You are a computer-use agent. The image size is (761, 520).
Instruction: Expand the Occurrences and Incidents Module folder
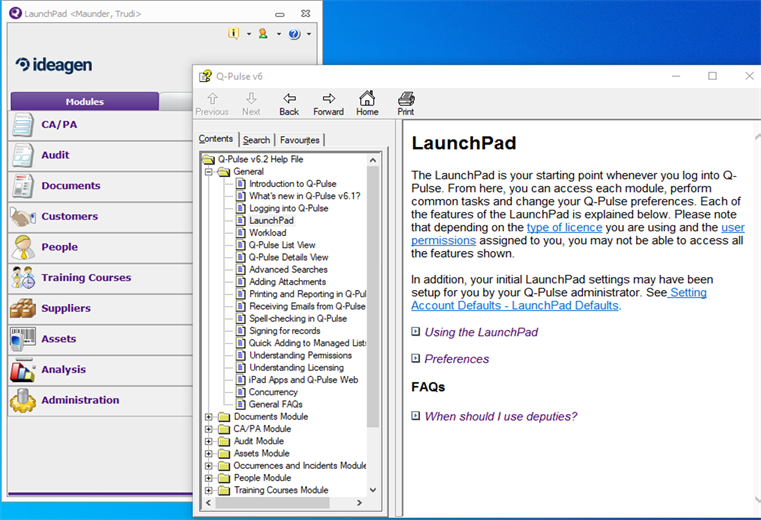pos(209,466)
